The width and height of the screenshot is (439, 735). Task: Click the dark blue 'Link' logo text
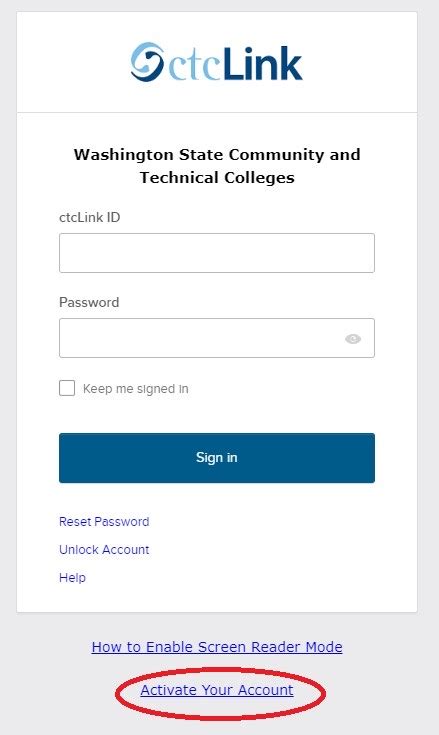tap(262, 63)
